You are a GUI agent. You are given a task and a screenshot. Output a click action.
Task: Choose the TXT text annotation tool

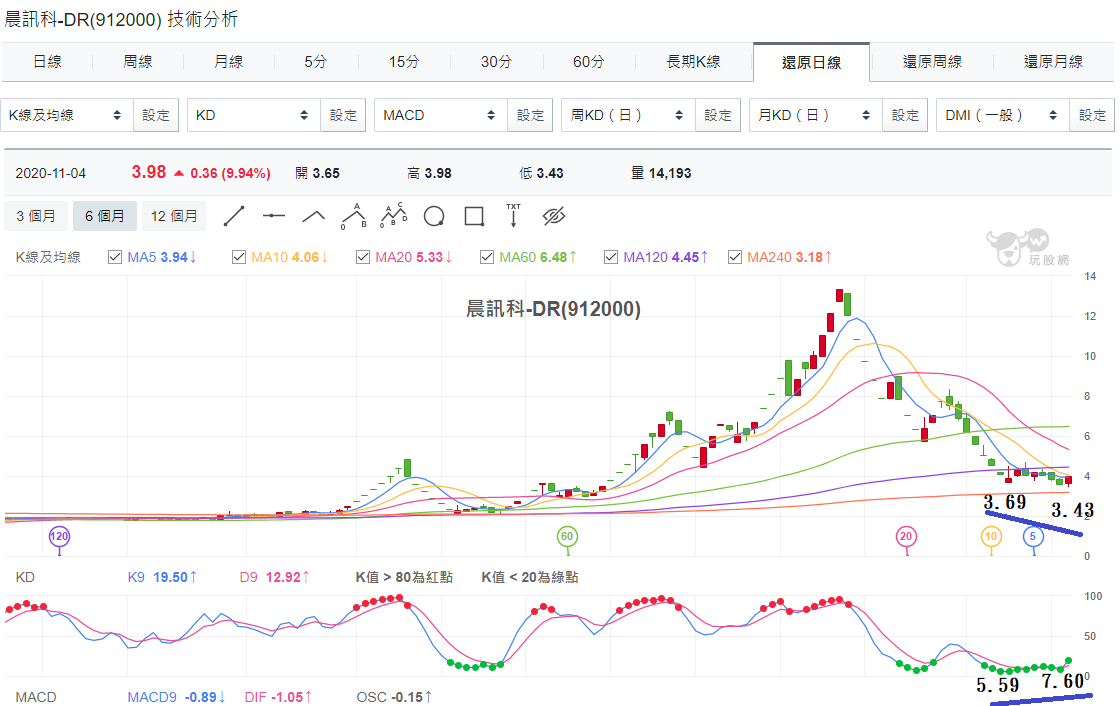(514, 215)
